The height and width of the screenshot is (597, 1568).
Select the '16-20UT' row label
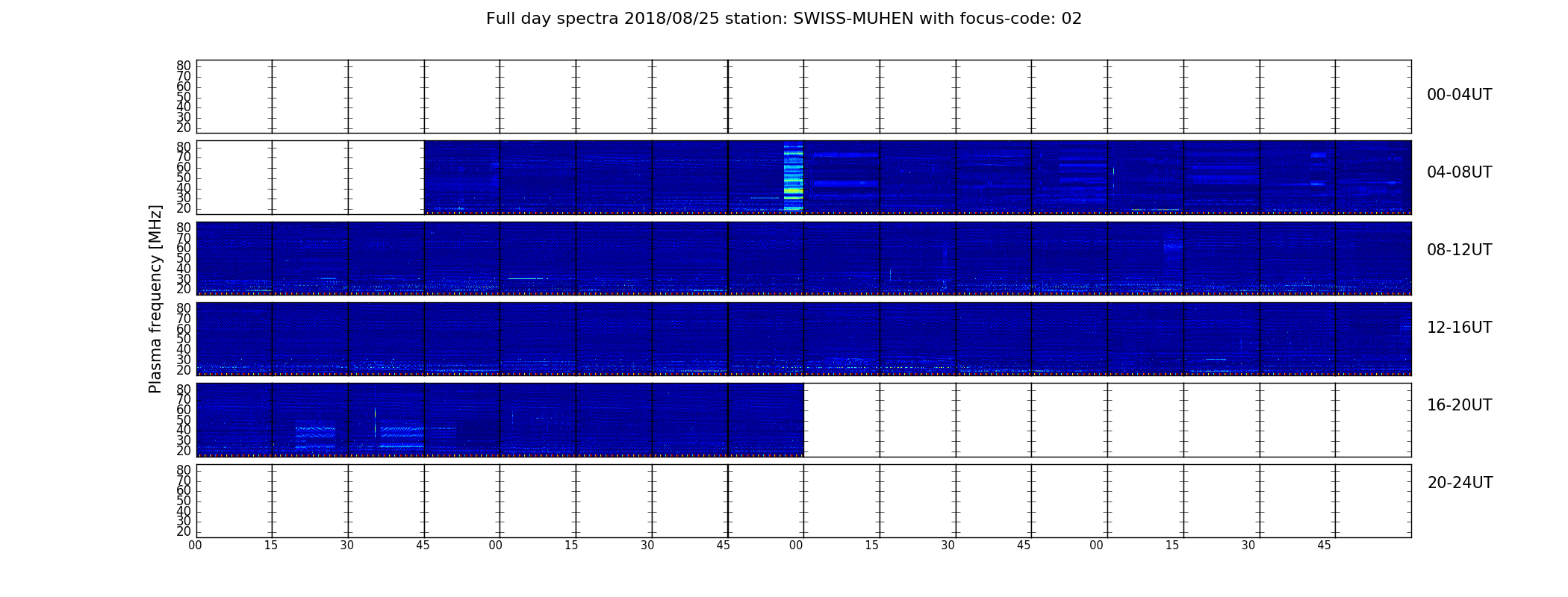pyautogui.click(x=1459, y=405)
